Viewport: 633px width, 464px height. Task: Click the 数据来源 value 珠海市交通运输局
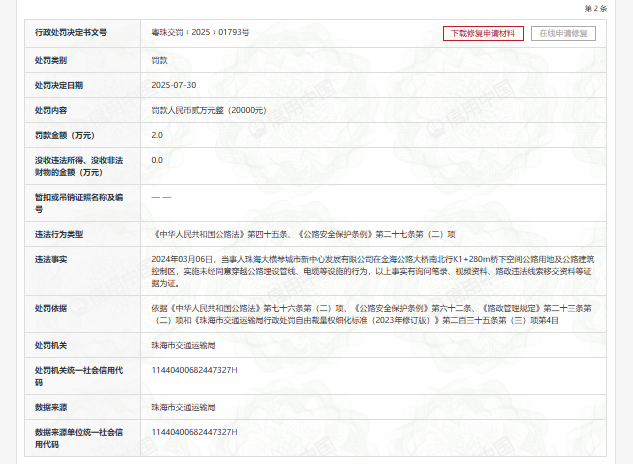coord(184,408)
